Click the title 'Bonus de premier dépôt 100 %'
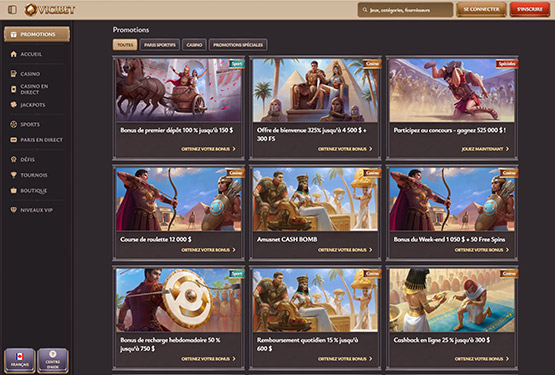 tap(177, 130)
